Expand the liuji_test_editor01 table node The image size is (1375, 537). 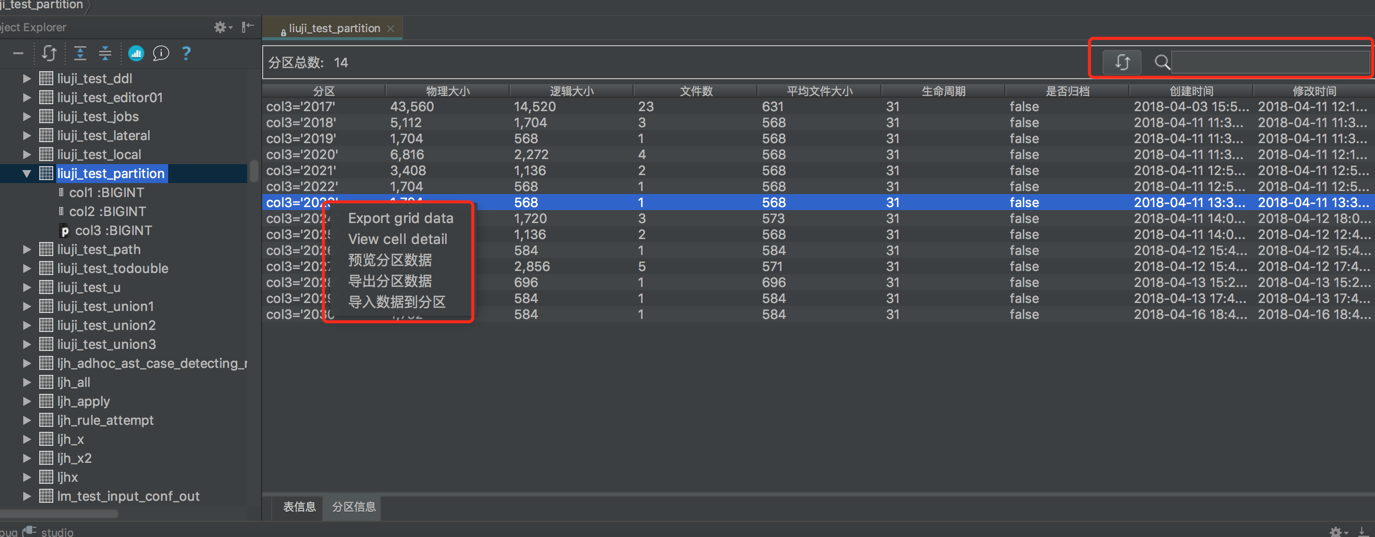click(27, 97)
